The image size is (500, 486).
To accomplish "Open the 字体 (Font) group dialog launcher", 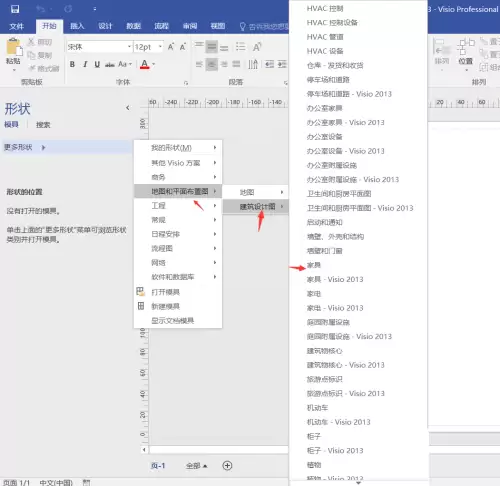I will pyautogui.click(x=186, y=83).
